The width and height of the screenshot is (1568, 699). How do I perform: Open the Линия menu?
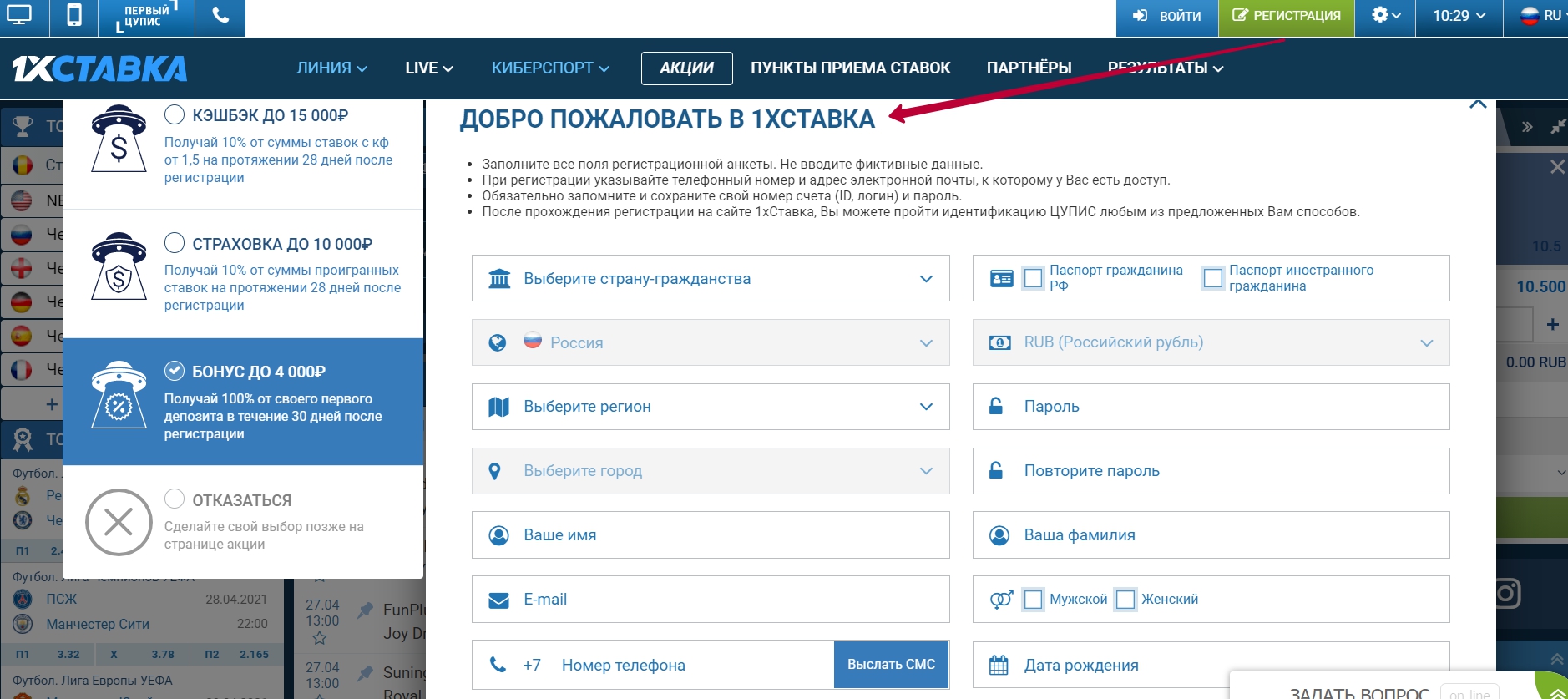[331, 68]
